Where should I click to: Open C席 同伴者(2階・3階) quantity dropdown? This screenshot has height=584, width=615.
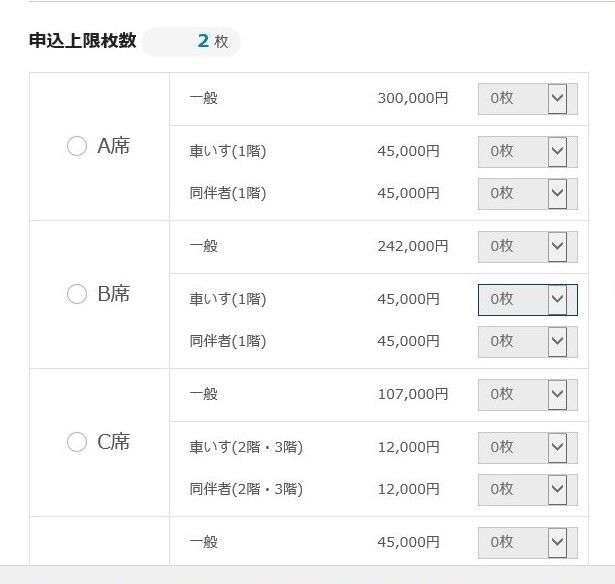pos(528,489)
